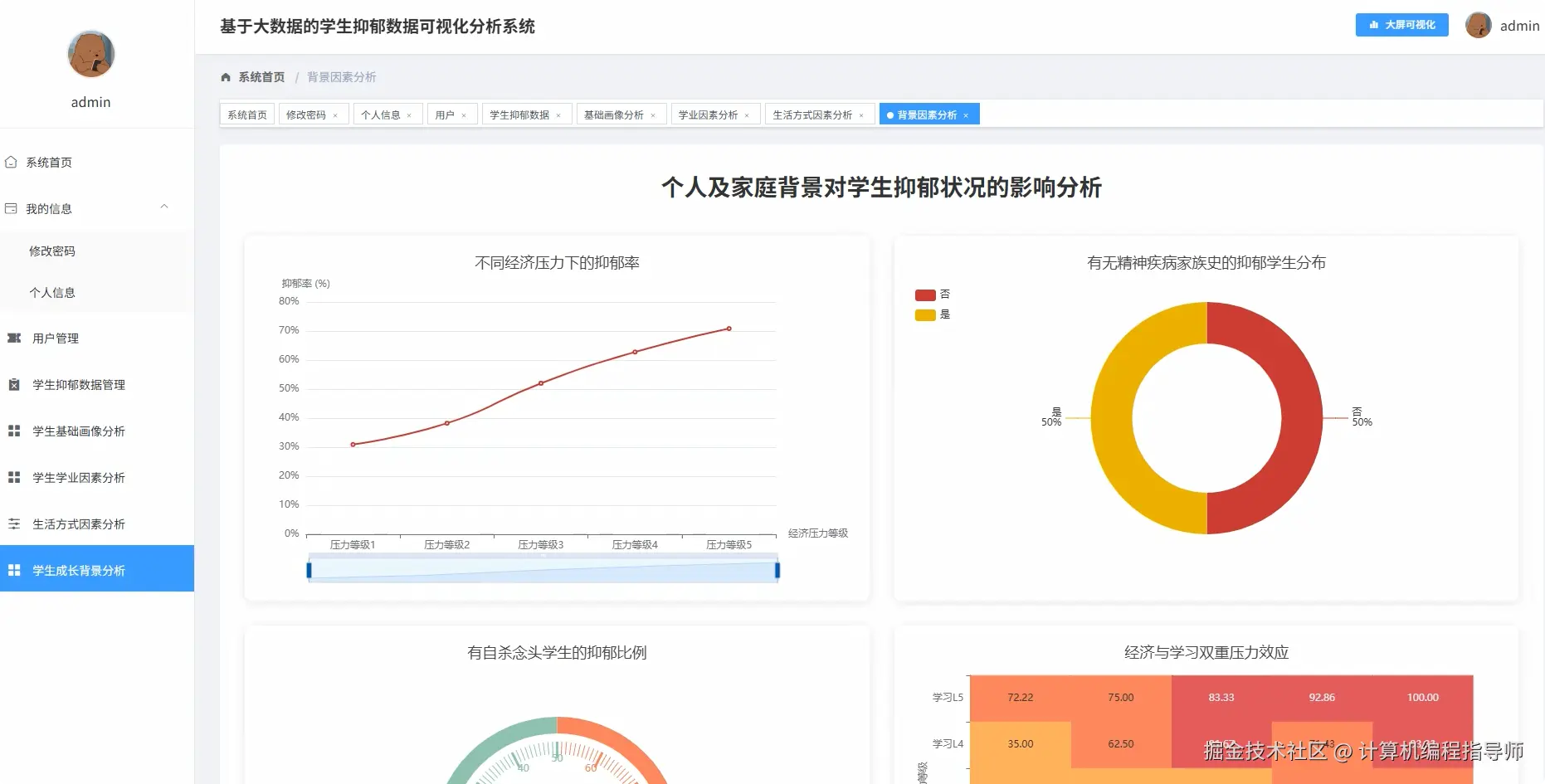
Task: Click right handle of line chart zoom slider
Action: click(777, 570)
